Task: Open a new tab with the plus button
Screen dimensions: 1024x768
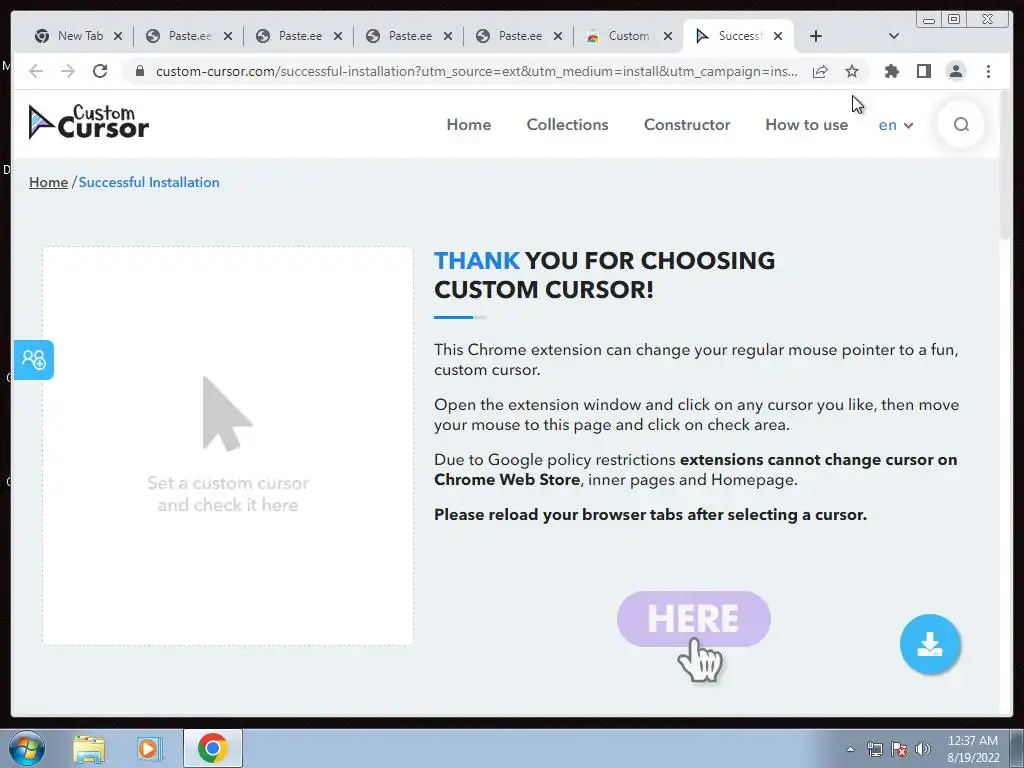Action: point(816,37)
